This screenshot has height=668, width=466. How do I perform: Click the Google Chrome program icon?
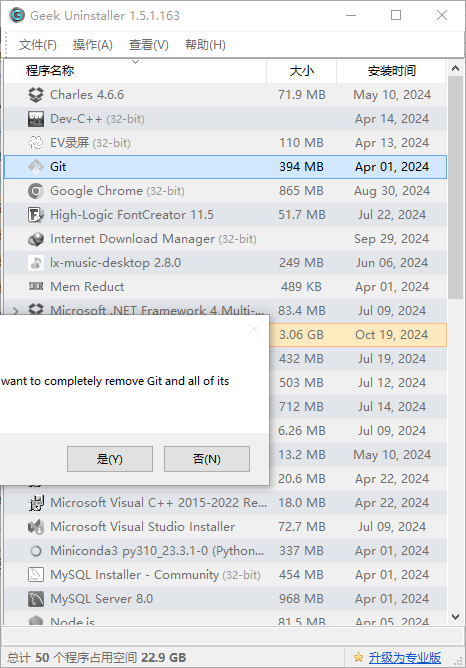[36, 191]
